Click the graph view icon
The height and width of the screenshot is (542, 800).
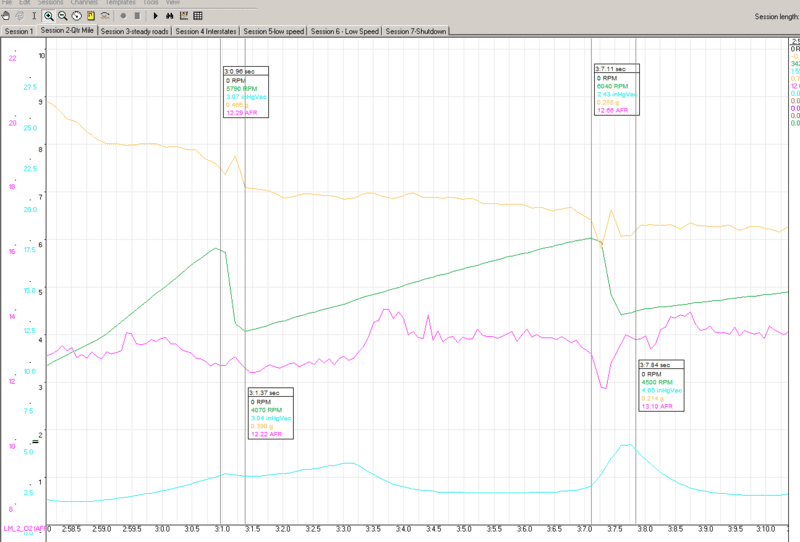point(183,16)
